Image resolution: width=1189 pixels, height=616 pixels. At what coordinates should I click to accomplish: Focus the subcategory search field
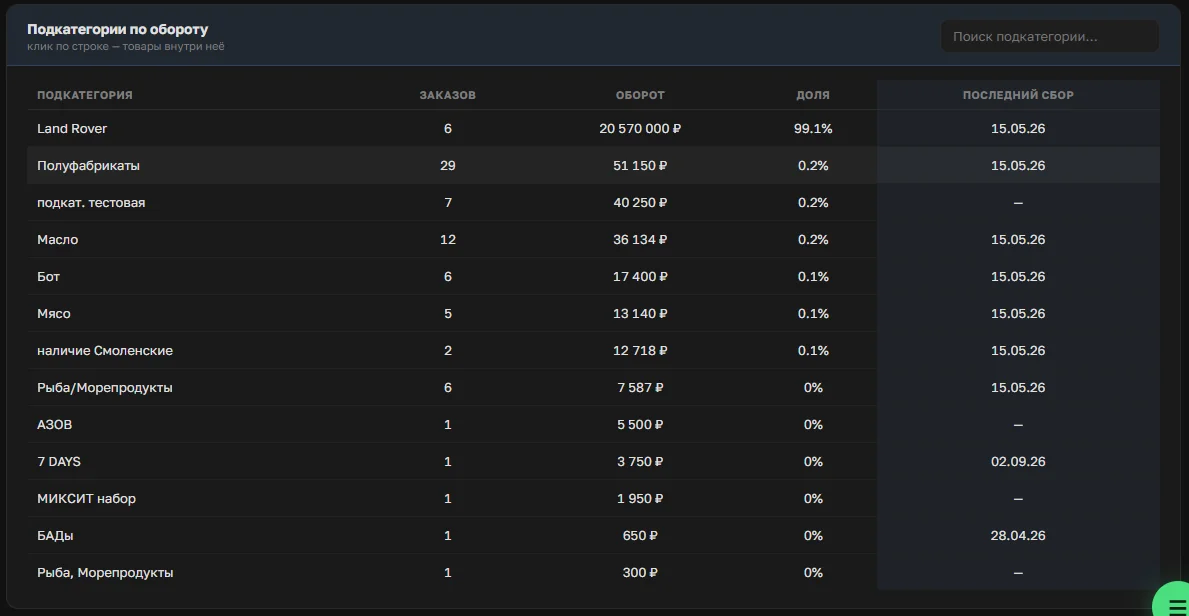(1049, 36)
